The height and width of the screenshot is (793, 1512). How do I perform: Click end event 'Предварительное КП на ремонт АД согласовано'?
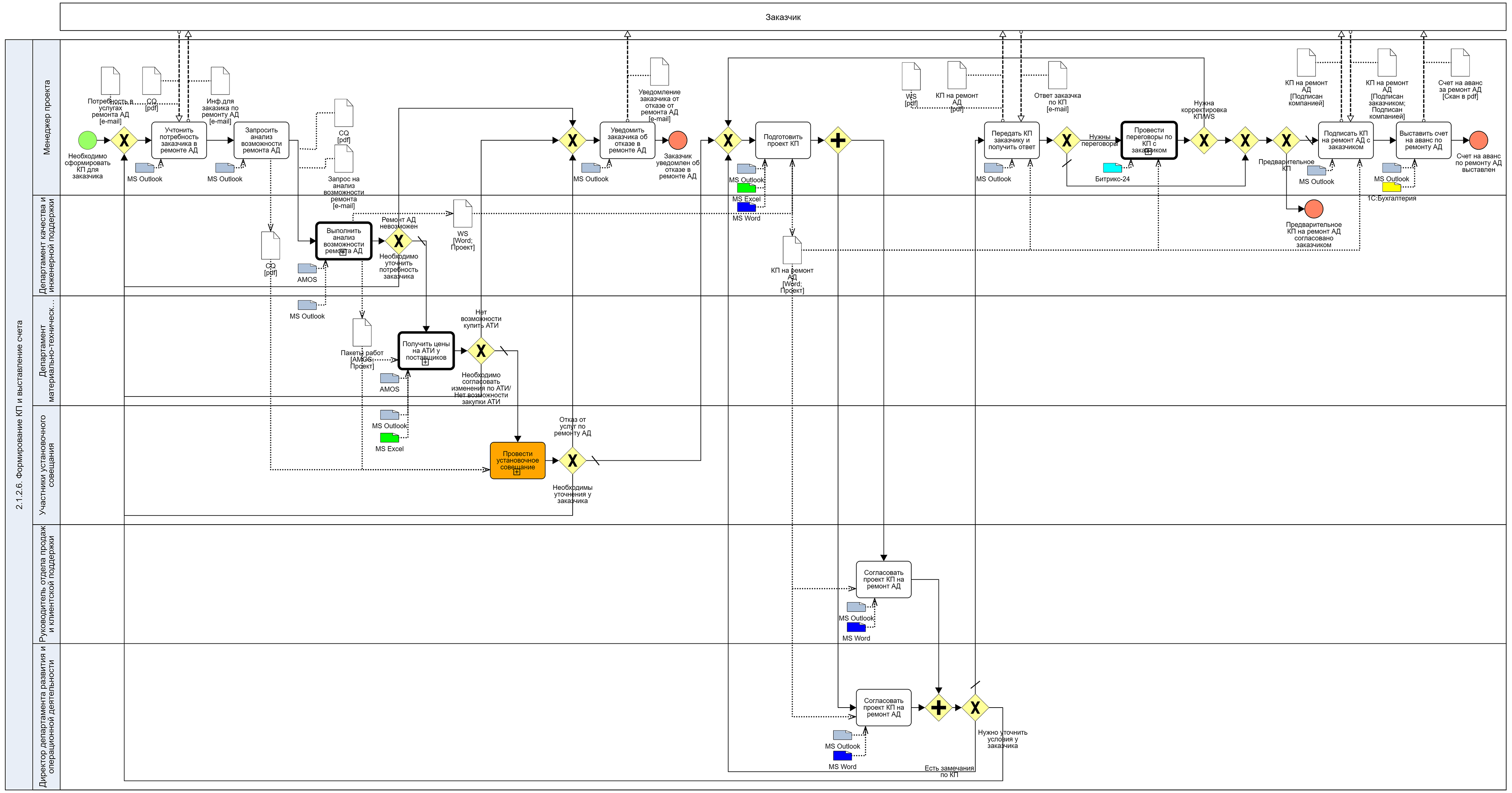point(1314,209)
